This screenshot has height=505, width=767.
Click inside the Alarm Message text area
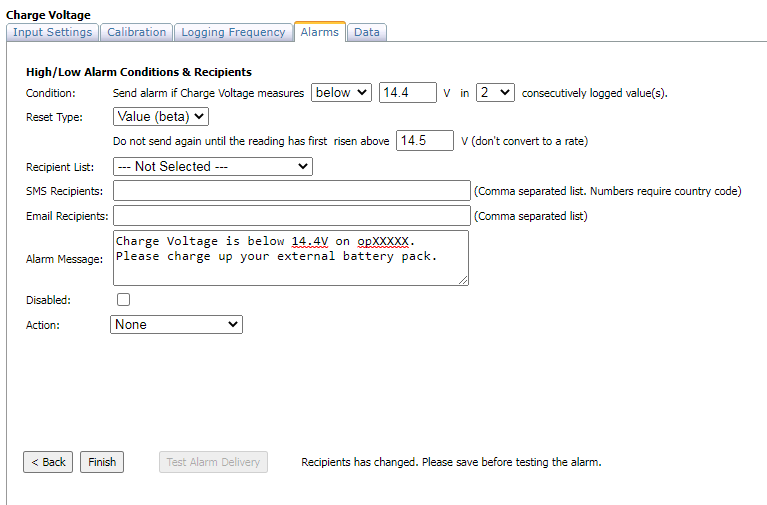(291, 258)
